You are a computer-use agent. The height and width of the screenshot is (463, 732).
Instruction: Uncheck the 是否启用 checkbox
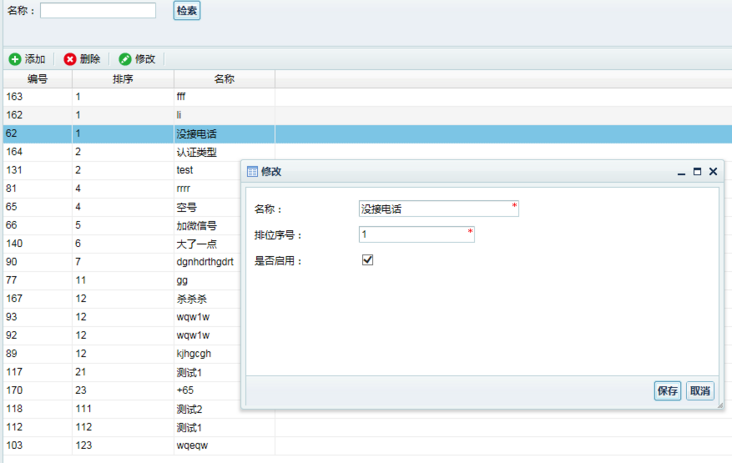click(367, 260)
